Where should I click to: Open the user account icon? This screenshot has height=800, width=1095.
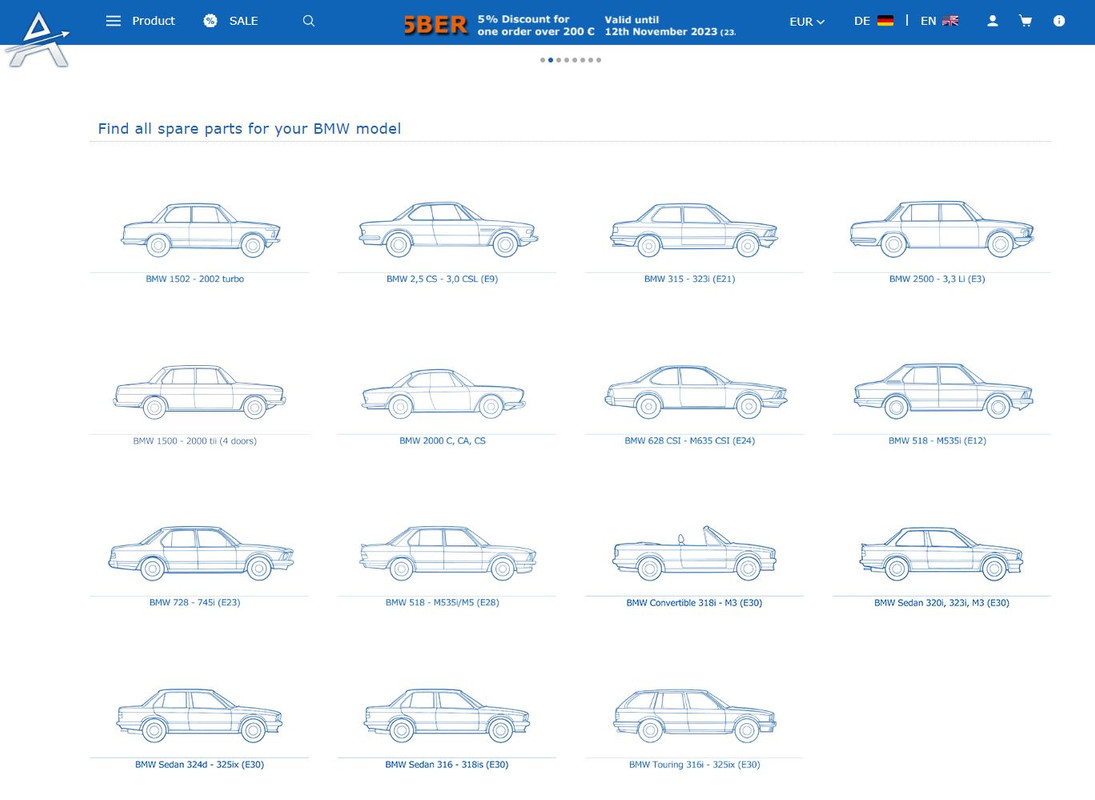pyautogui.click(x=992, y=21)
